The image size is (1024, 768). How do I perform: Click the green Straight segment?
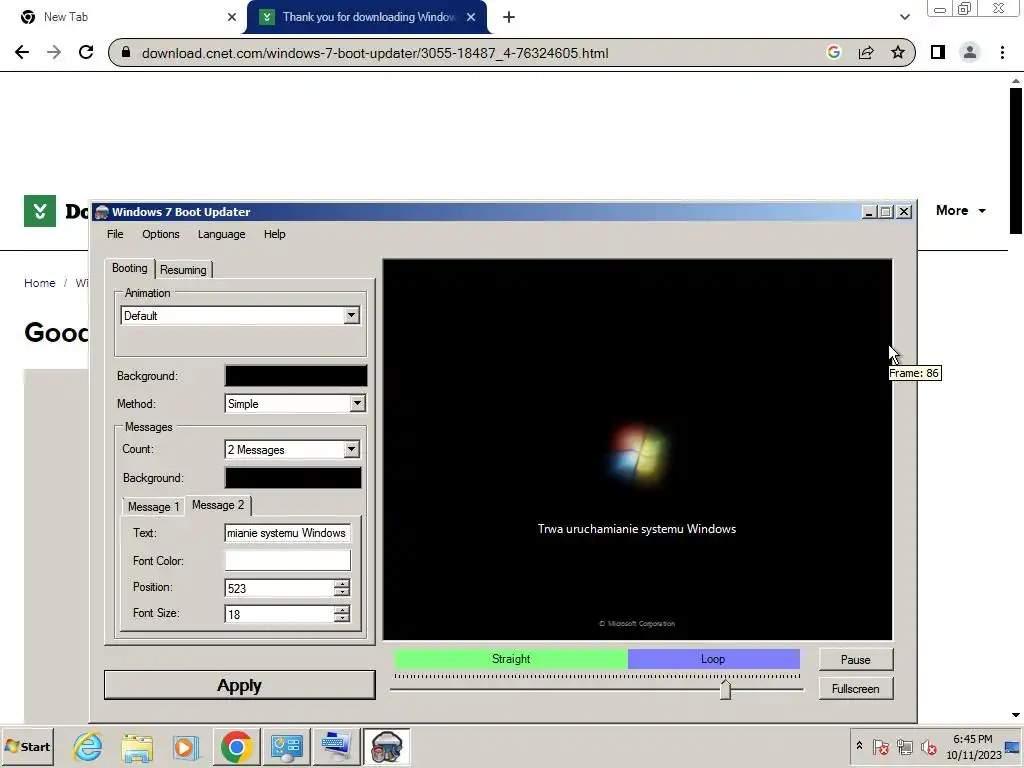[511, 659]
